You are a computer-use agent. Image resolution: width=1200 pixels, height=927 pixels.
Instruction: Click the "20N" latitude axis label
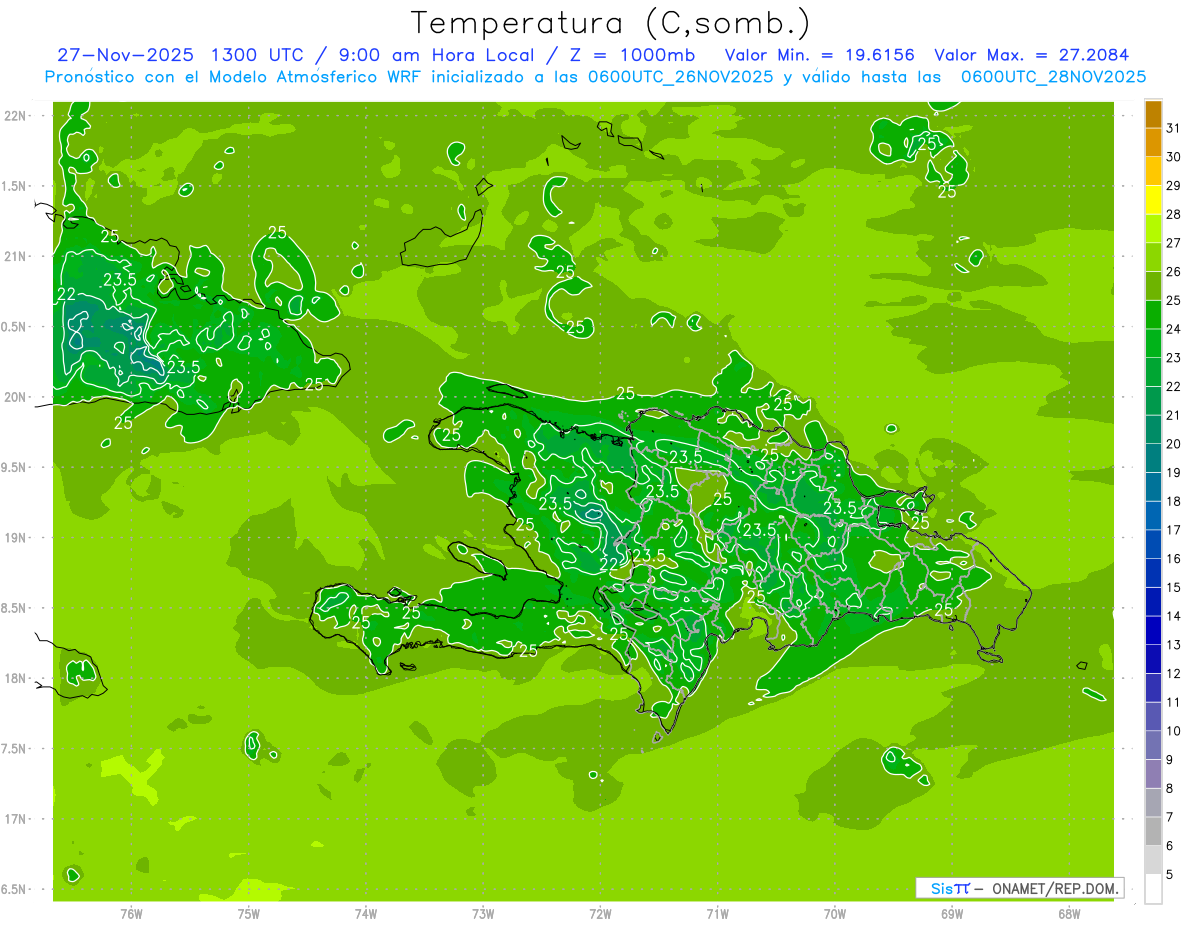point(16,397)
